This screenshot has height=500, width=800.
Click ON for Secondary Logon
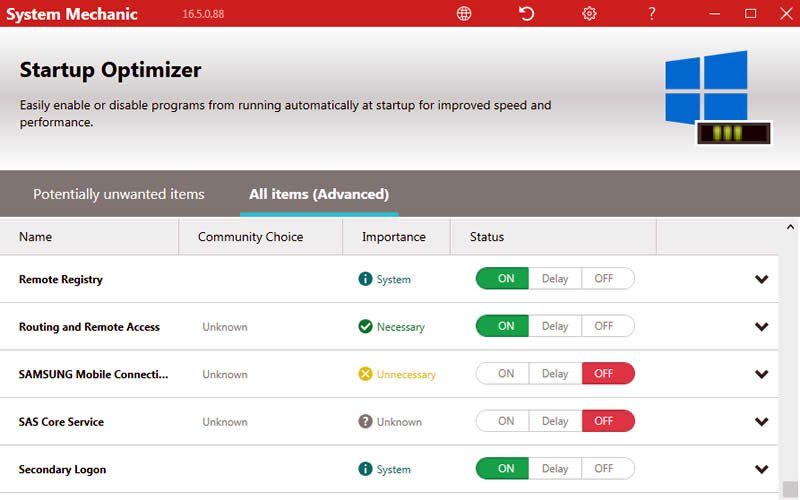coord(503,468)
